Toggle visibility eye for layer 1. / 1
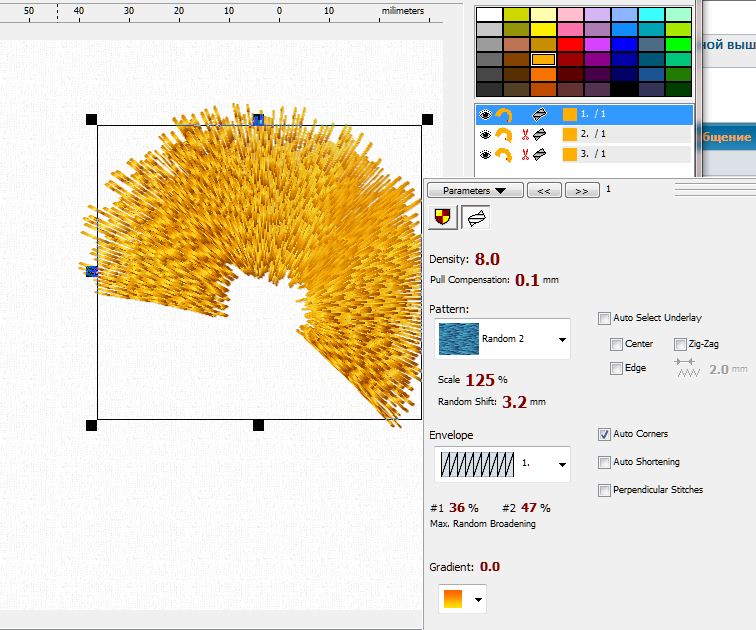The image size is (756, 630). click(x=485, y=115)
